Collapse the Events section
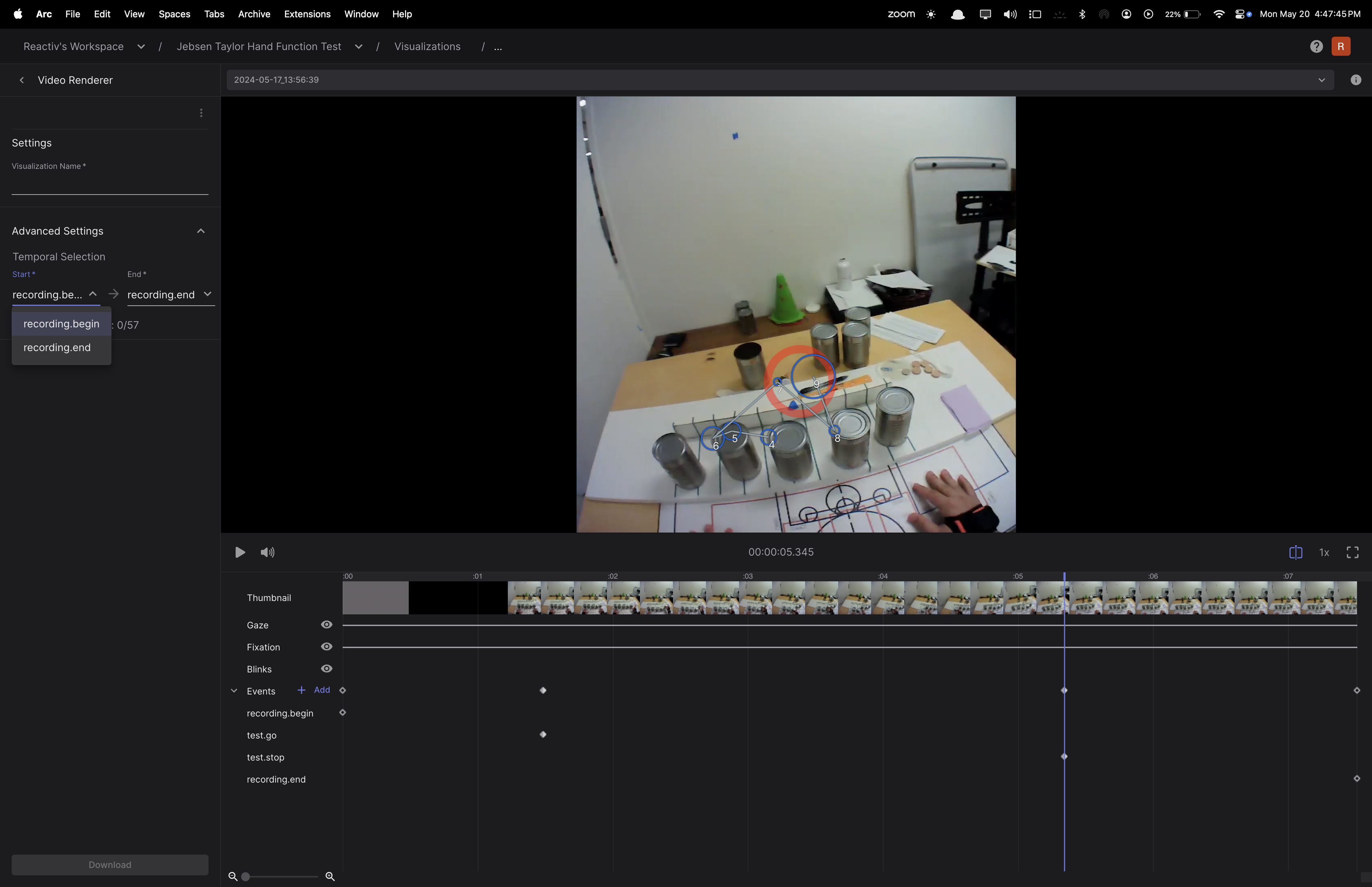Screen dimensions: 1372x887 pos(234,690)
